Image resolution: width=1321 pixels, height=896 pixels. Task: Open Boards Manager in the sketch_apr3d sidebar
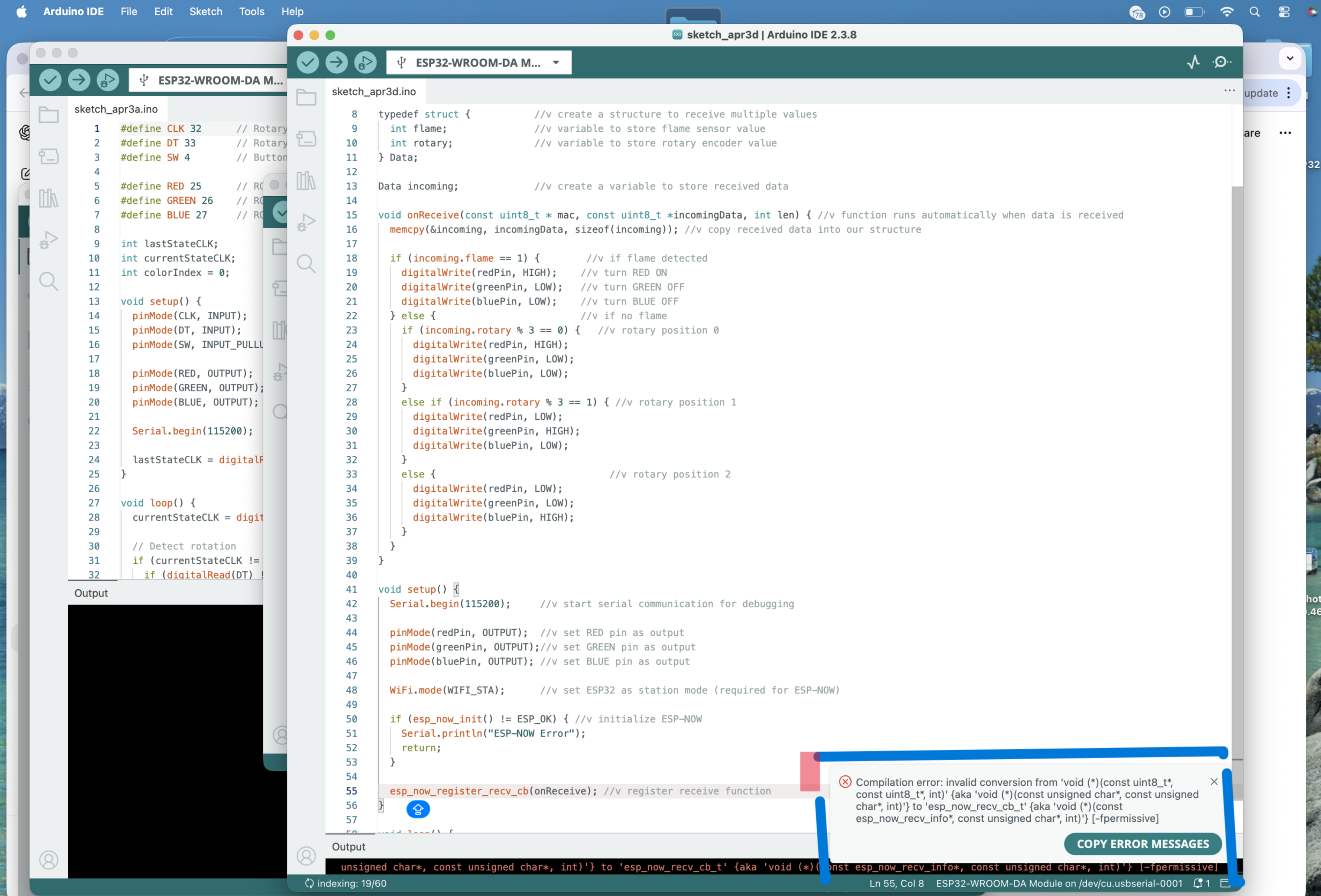(x=306, y=139)
